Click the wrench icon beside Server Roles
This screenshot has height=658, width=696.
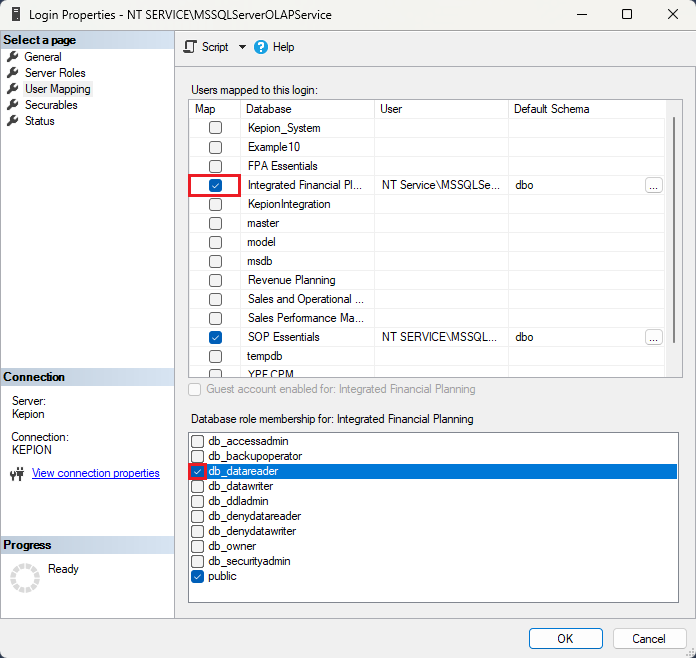(x=13, y=72)
